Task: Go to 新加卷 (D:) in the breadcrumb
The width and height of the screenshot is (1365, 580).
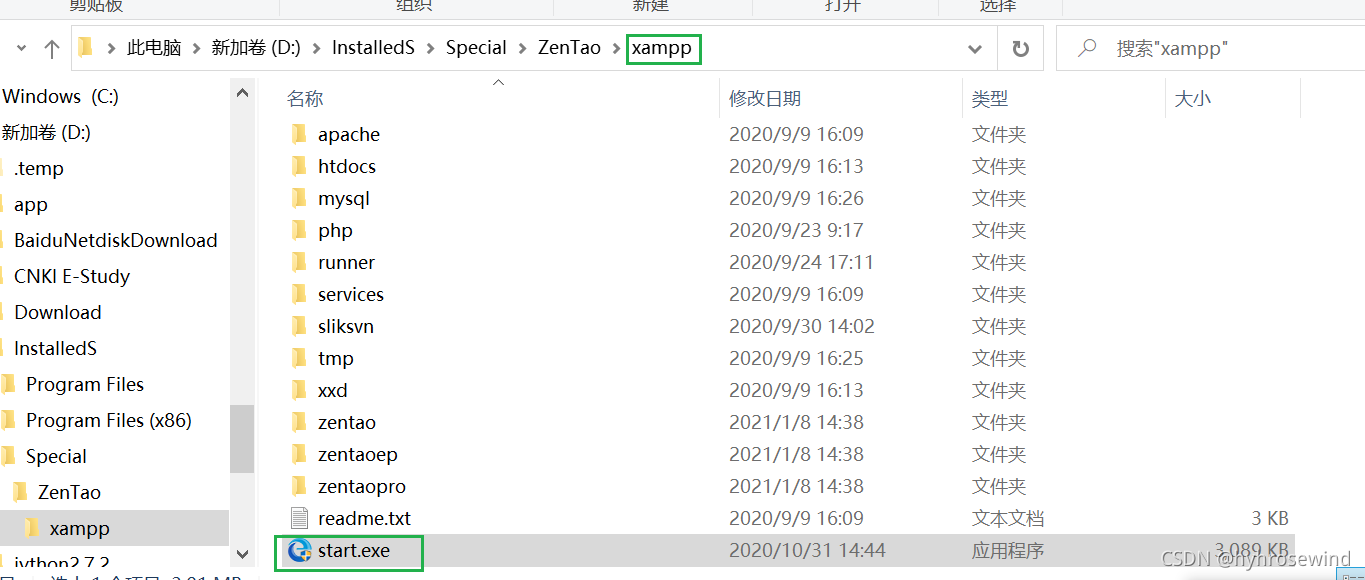Action: click(x=256, y=48)
